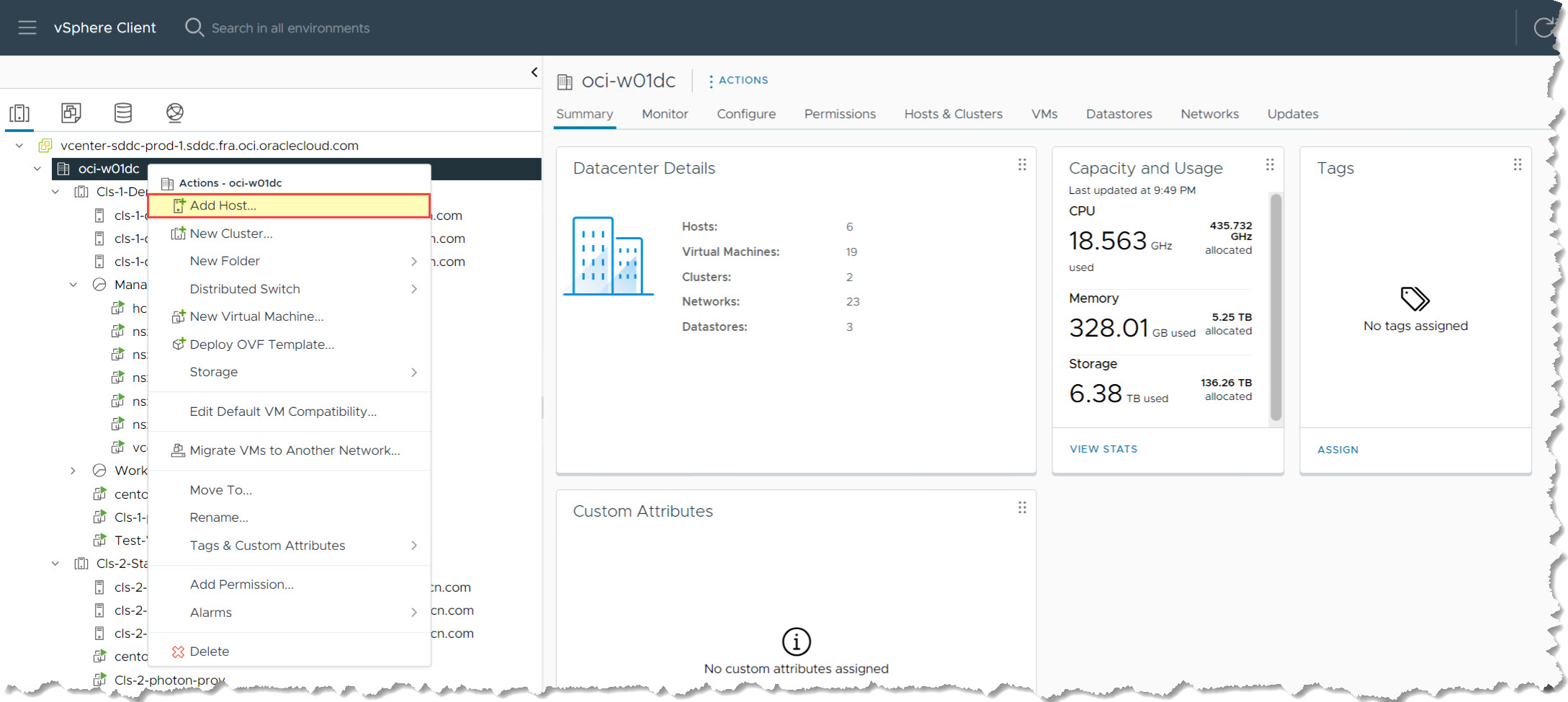
Task: Switch to Hosts and Clusters inventory view icon
Action: 19,113
